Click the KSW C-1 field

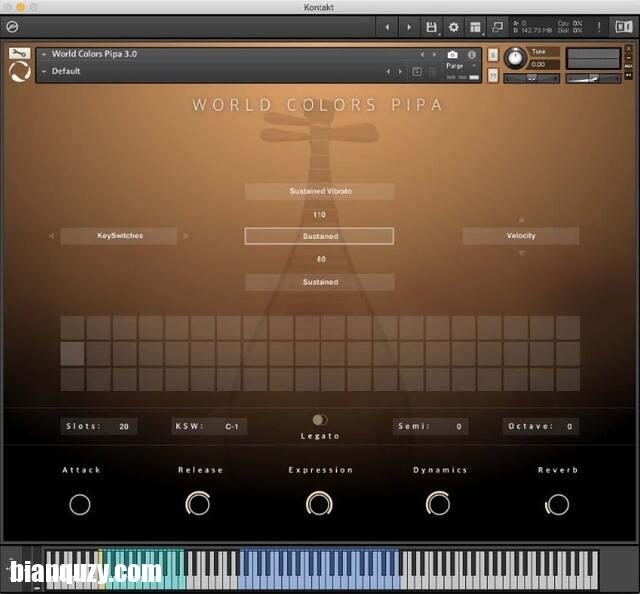tap(209, 427)
